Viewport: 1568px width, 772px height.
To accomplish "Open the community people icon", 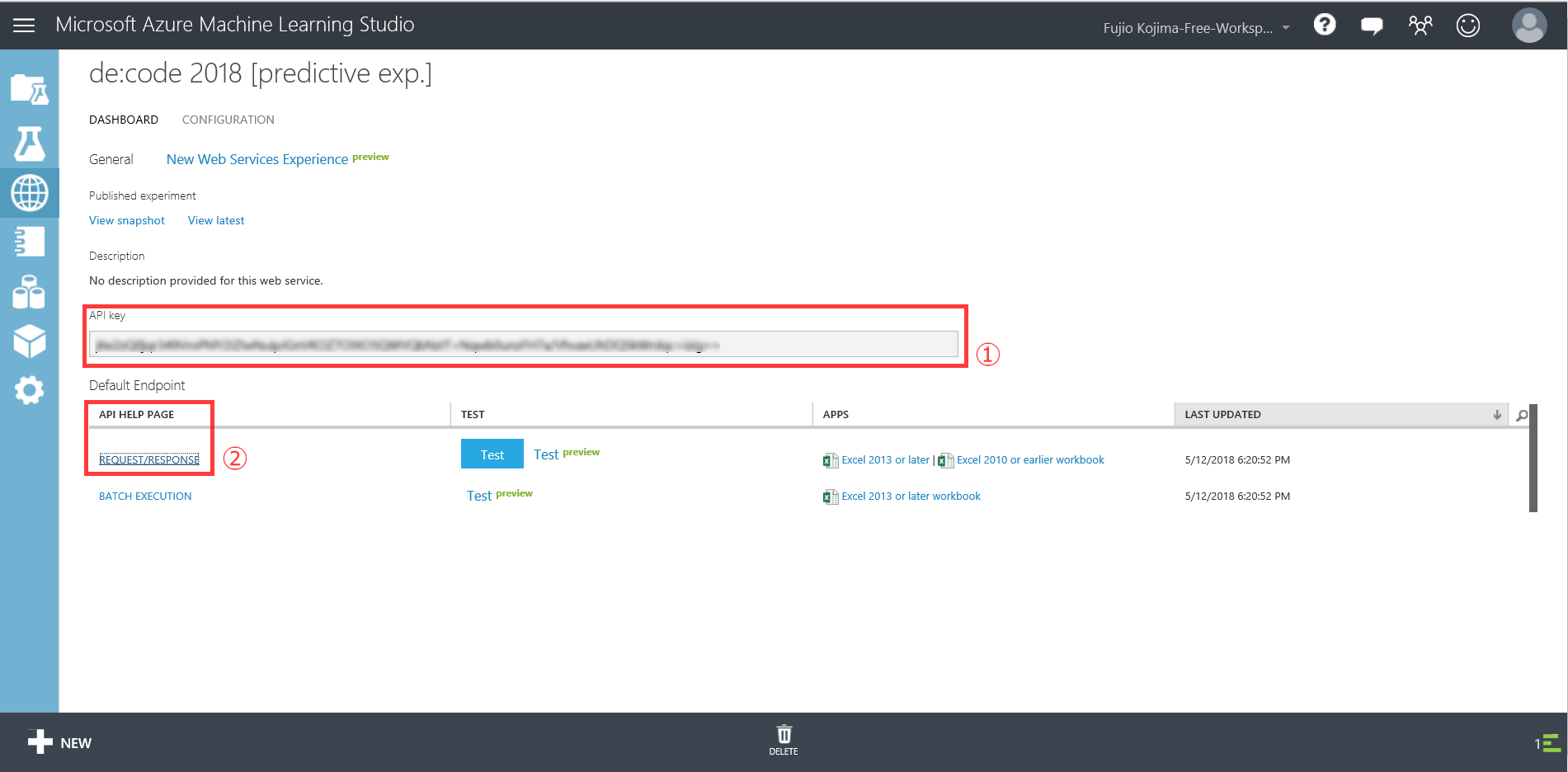I will point(1420,26).
